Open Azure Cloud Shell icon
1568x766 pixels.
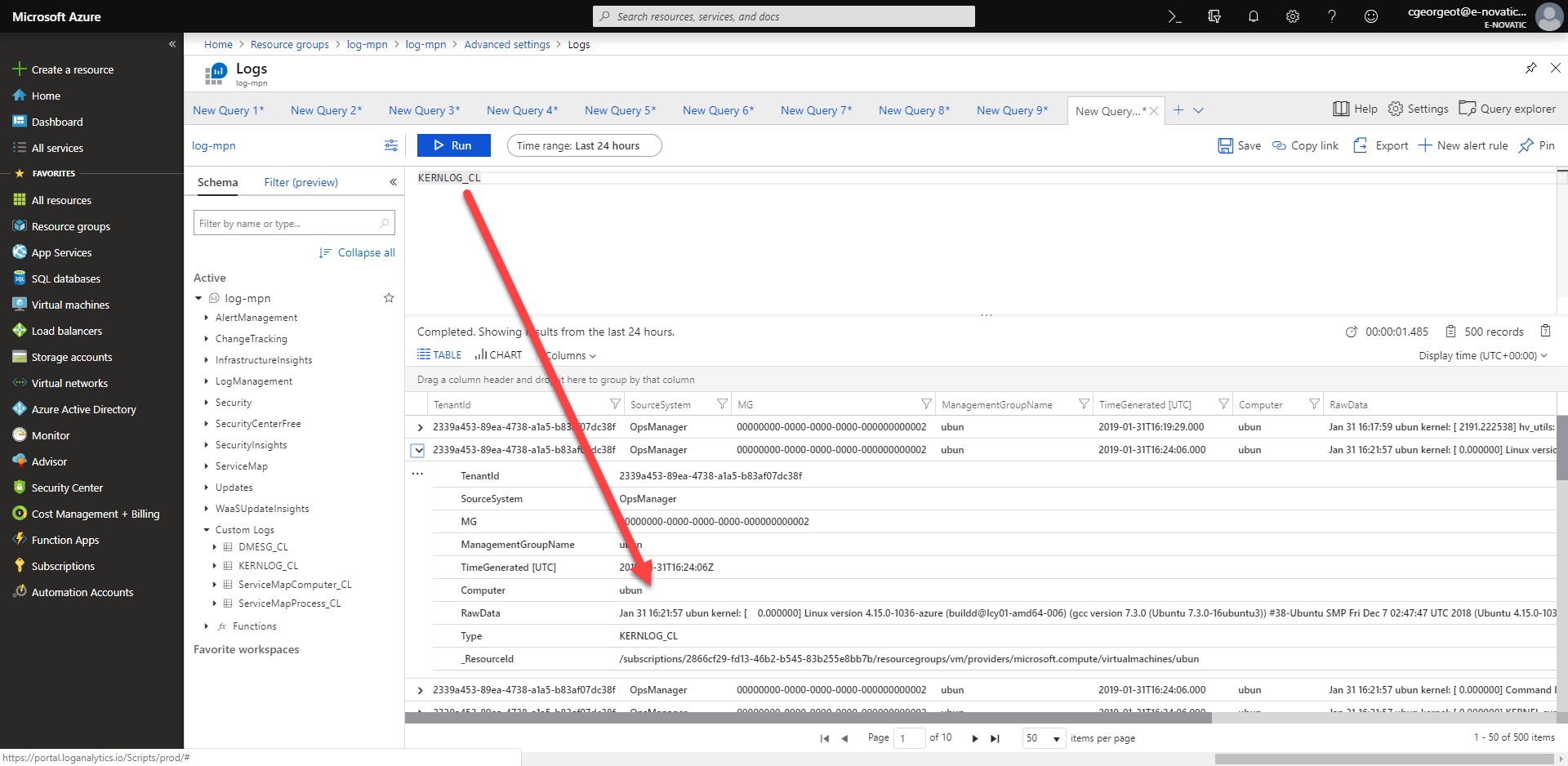click(1174, 16)
